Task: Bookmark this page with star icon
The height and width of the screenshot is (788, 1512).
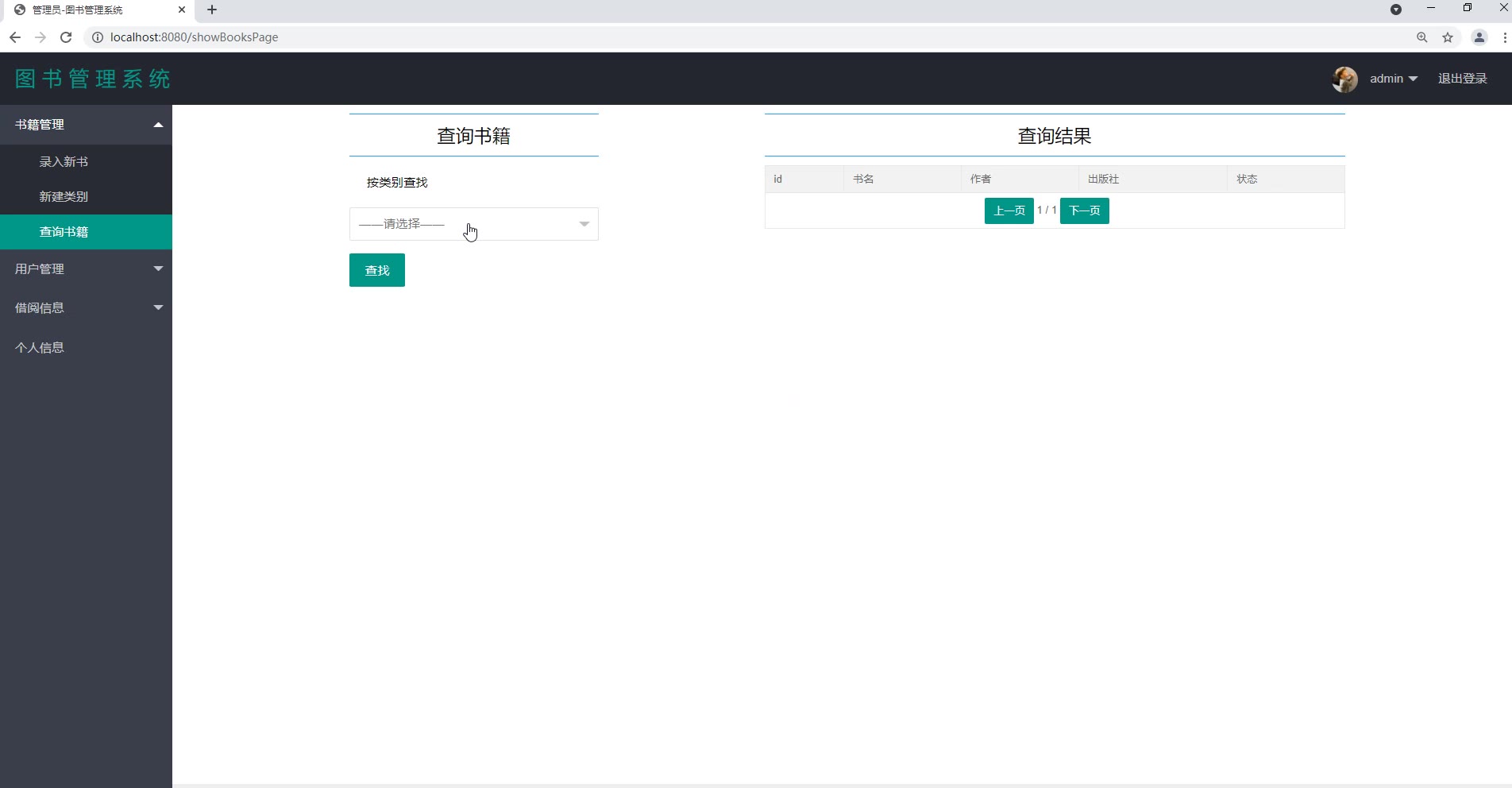Action: point(1448,37)
